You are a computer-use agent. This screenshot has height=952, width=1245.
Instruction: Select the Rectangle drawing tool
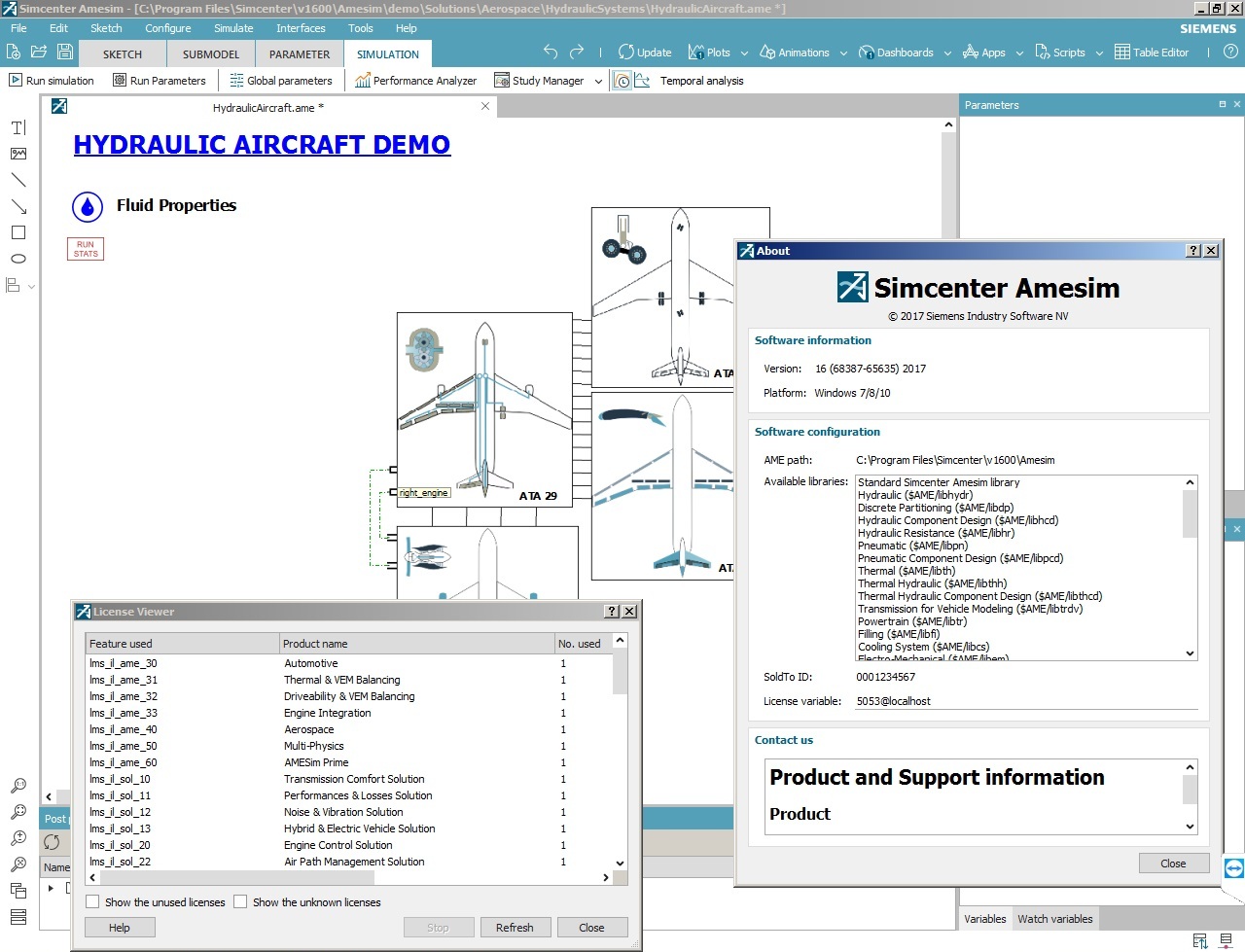coord(18,232)
